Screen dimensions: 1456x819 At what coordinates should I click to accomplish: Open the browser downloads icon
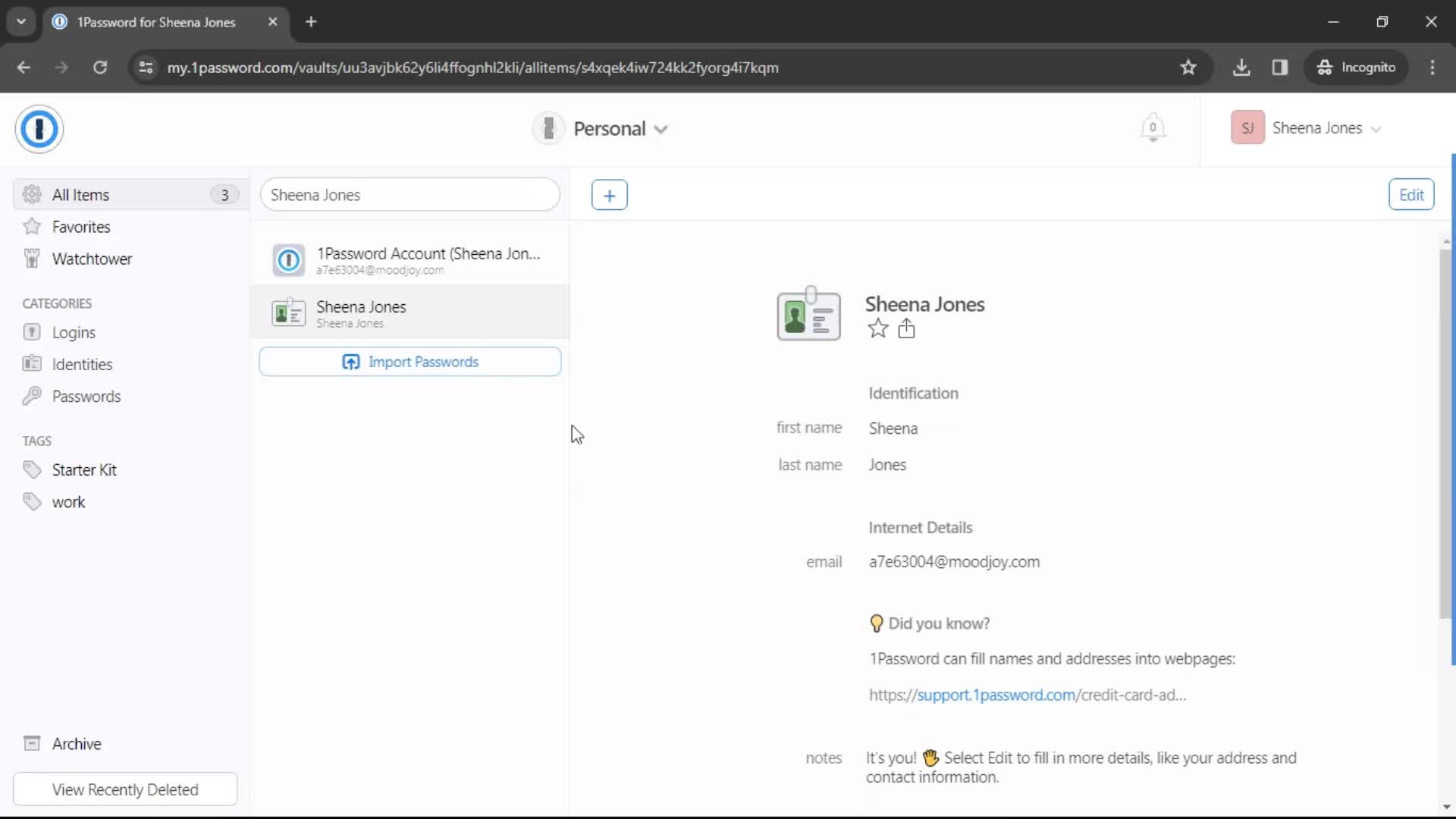point(1241,67)
